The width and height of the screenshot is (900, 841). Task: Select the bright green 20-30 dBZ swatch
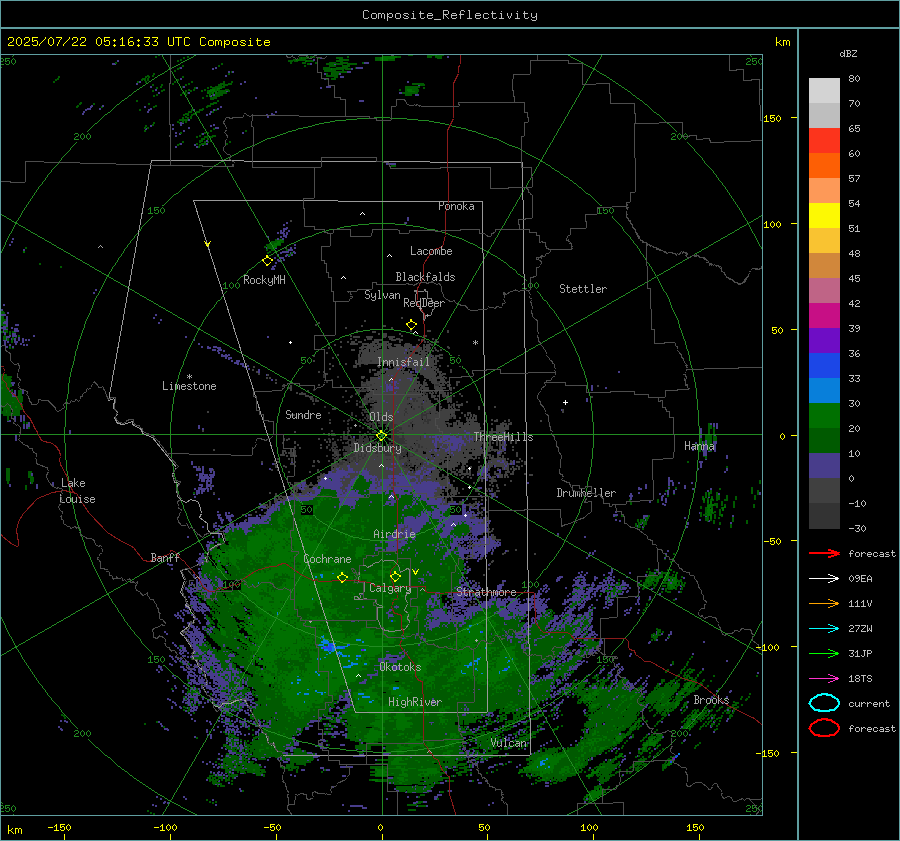pos(824,416)
